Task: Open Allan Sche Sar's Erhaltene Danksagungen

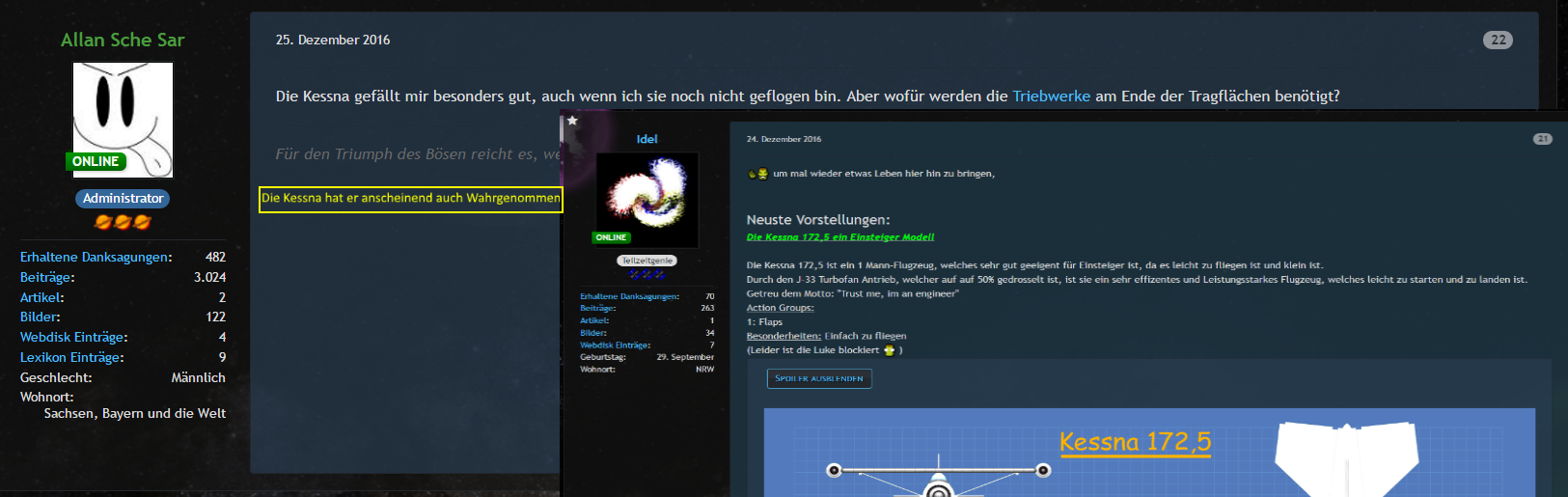Action: (96, 257)
